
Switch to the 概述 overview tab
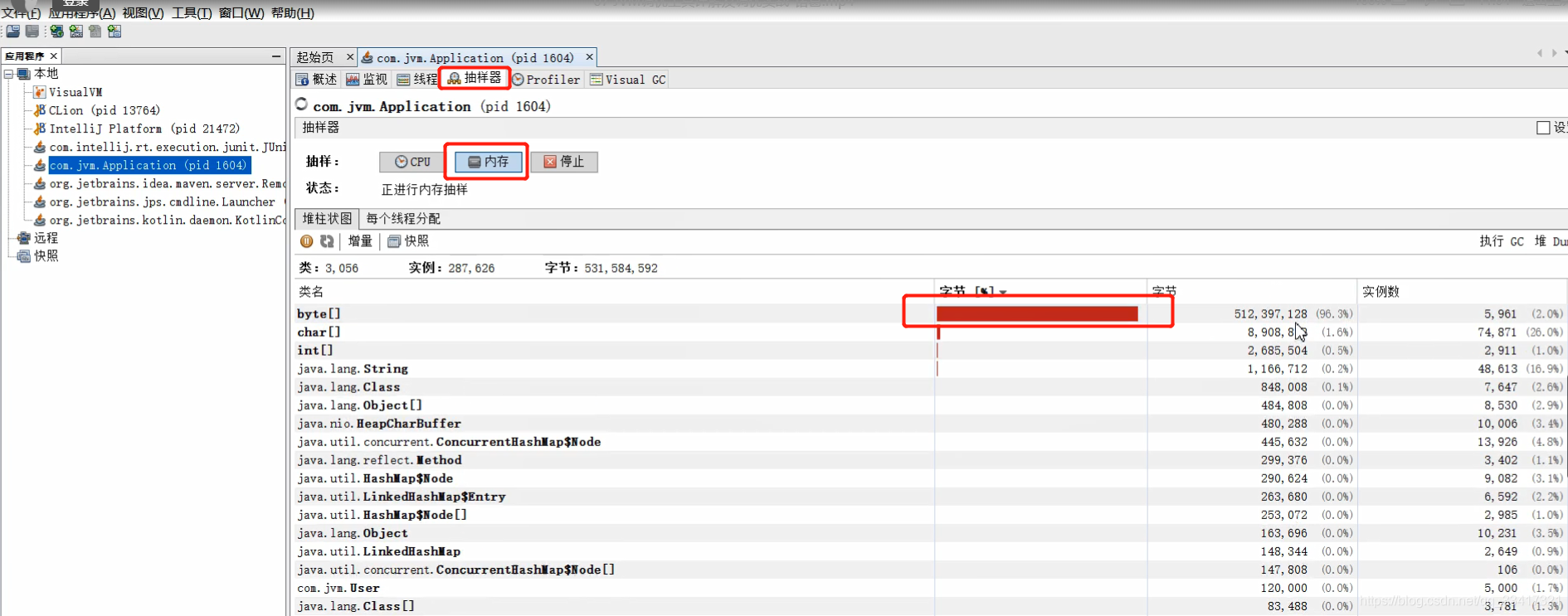pos(317,79)
